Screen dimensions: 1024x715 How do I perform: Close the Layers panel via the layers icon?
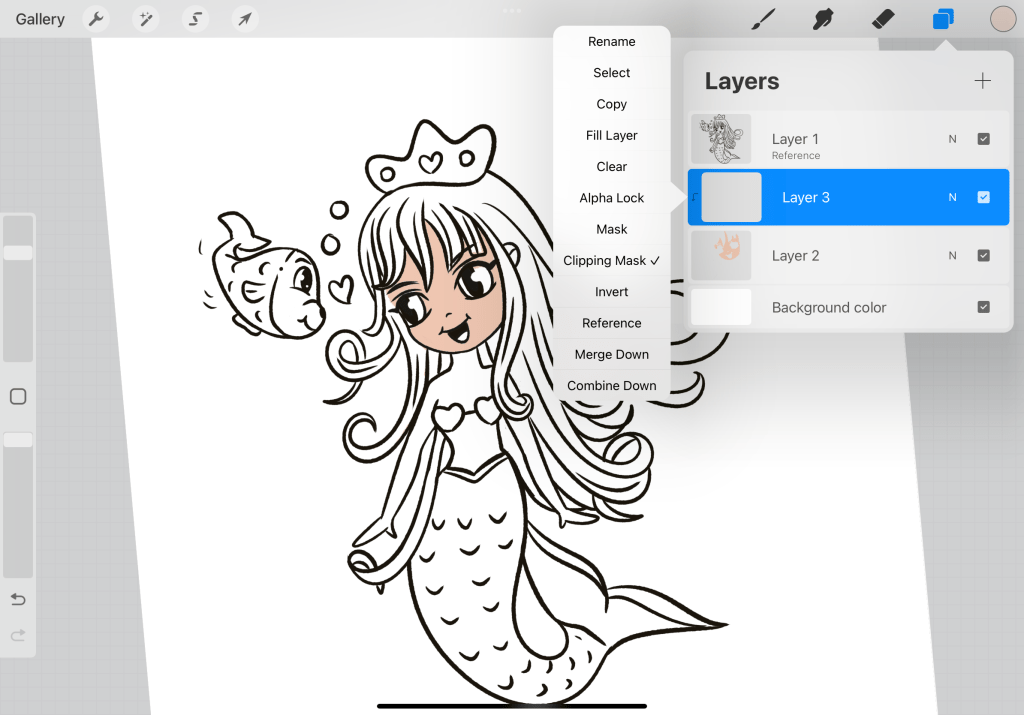(x=942, y=19)
